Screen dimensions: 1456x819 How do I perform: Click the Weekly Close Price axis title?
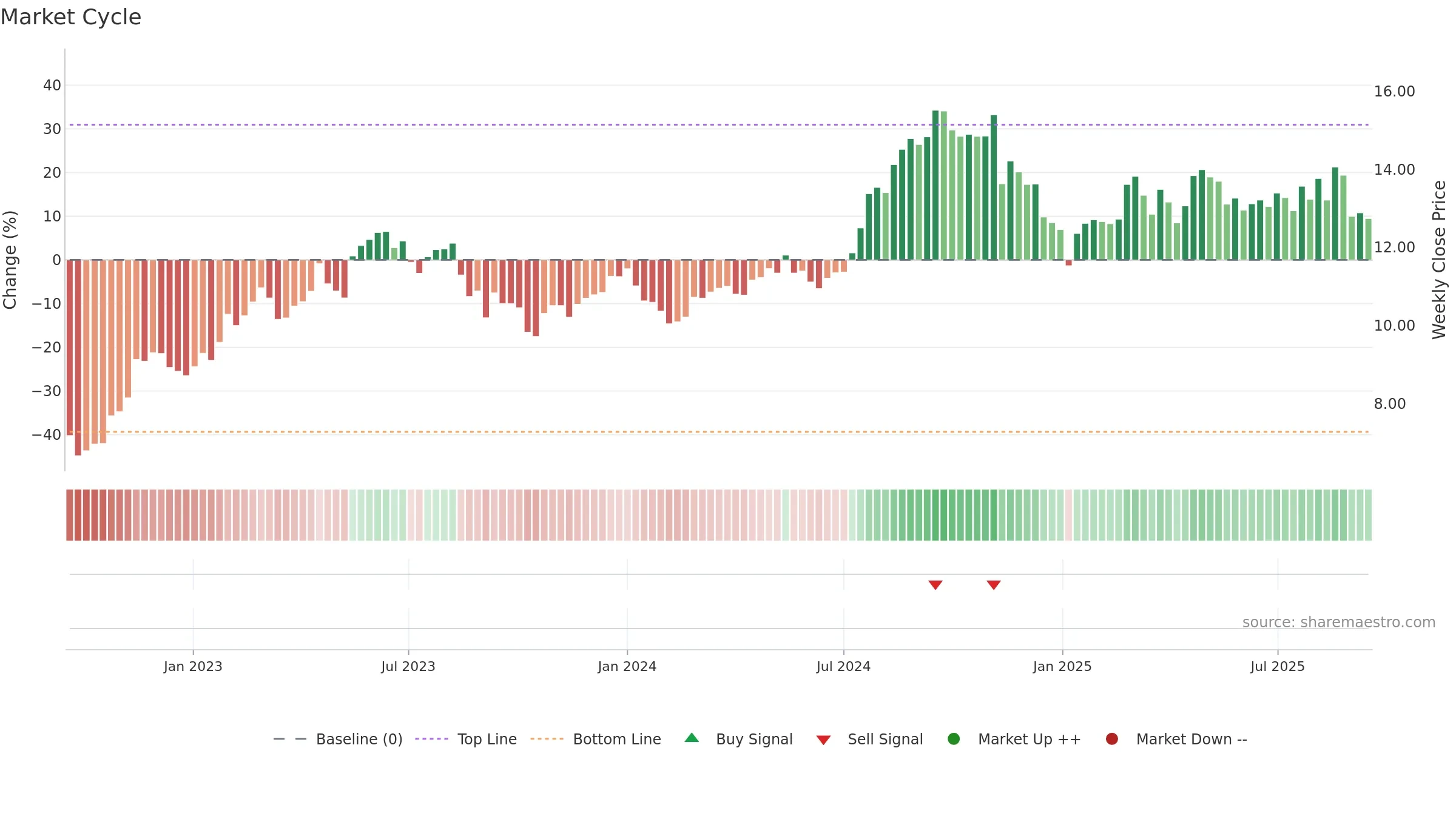1439,260
